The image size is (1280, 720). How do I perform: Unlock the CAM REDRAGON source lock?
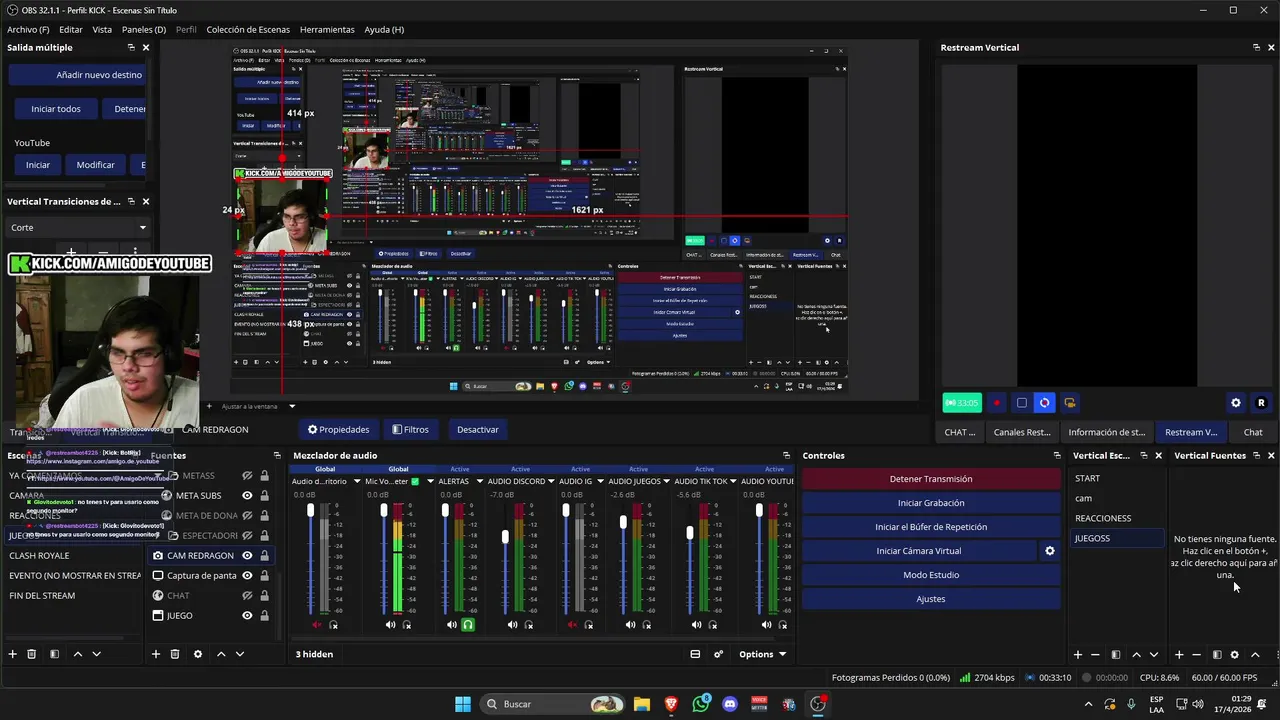[x=264, y=555]
